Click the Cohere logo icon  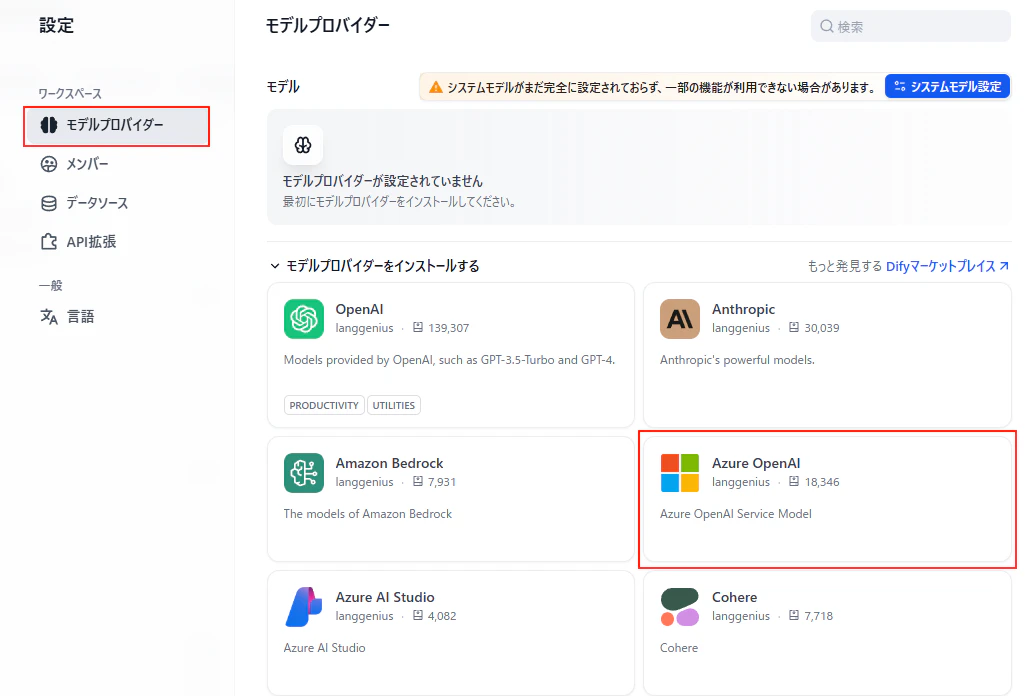pyautogui.click(x=680, y=607)
